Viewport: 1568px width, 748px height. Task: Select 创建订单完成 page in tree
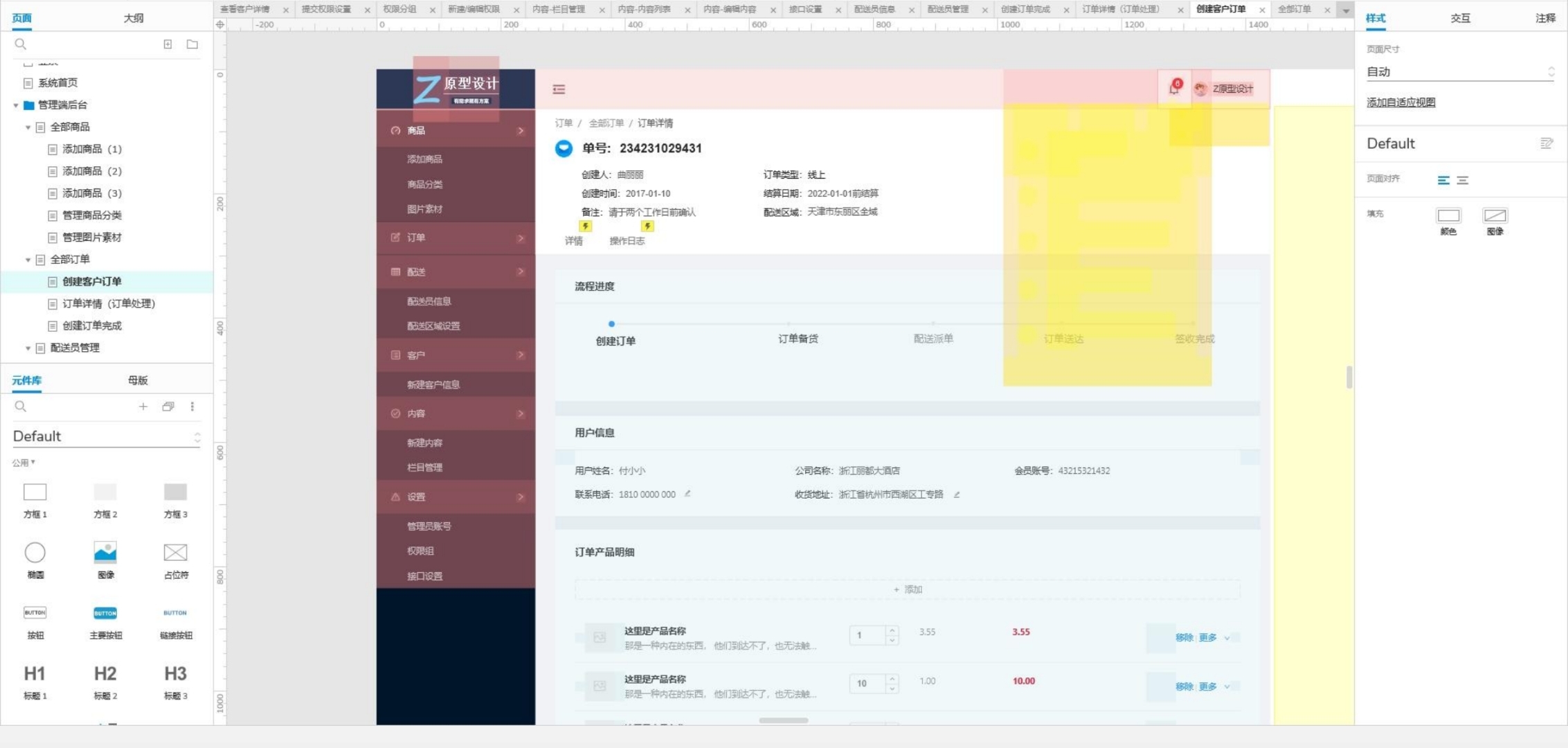pyautogui.click(x=92, y=326)
